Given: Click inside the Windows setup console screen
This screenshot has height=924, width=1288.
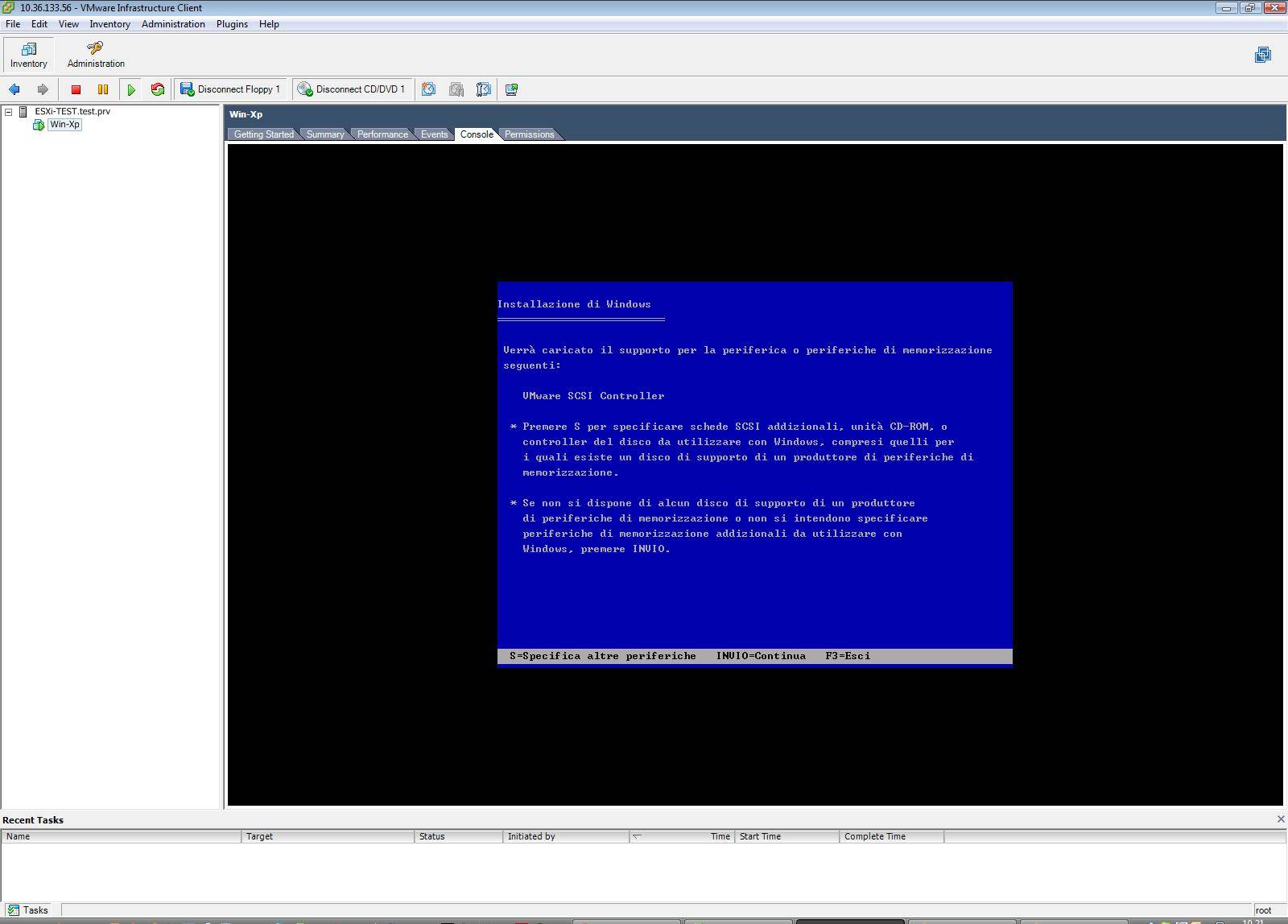Looking at the screenshot, I should click(x=755, y=474).
